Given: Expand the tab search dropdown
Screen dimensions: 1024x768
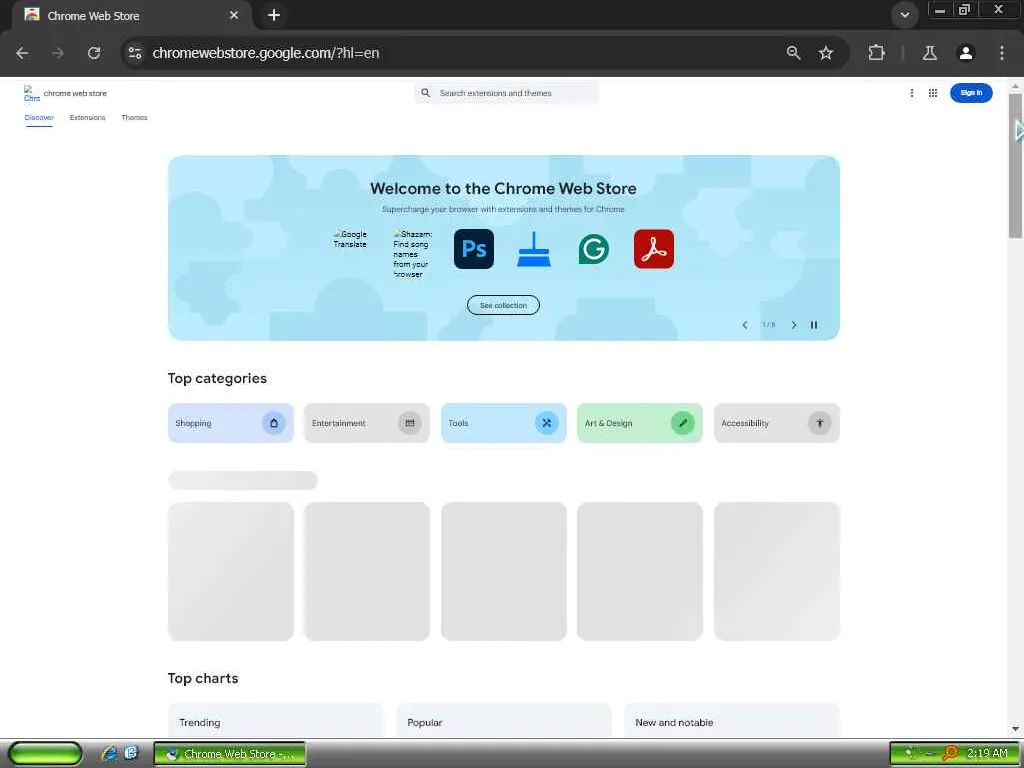Looking at the screenshot, I should point(904,15).
